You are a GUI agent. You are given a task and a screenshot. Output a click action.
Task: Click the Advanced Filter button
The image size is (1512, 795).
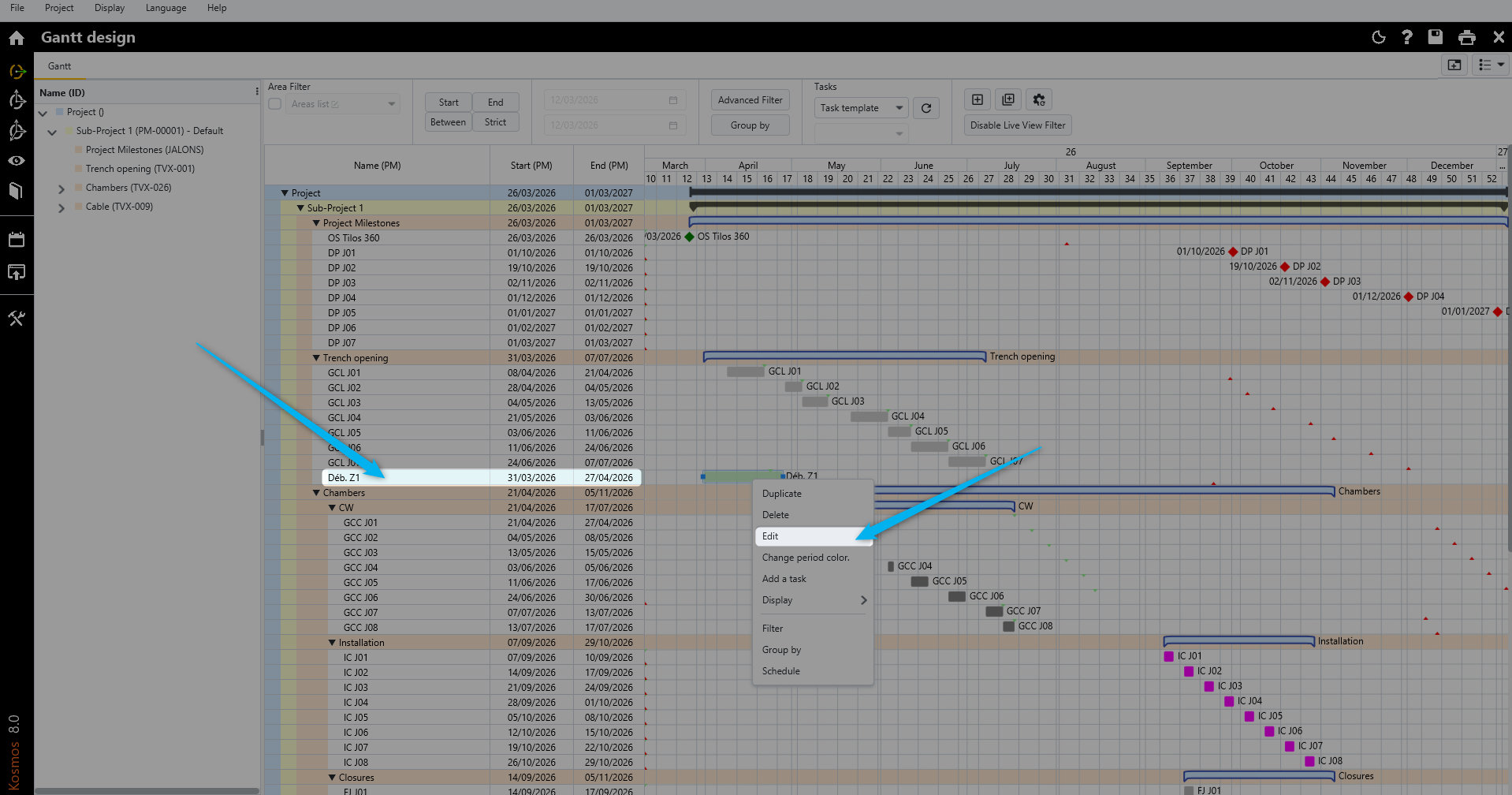[x=750, y=100]
